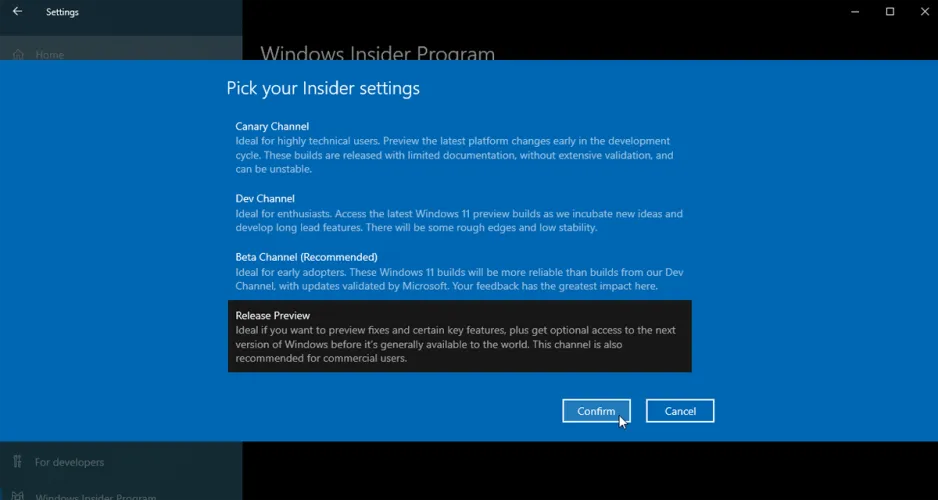938x500 pixels.
Task: Click the For developers sidebar icon
Action: (x=17, y=462)
